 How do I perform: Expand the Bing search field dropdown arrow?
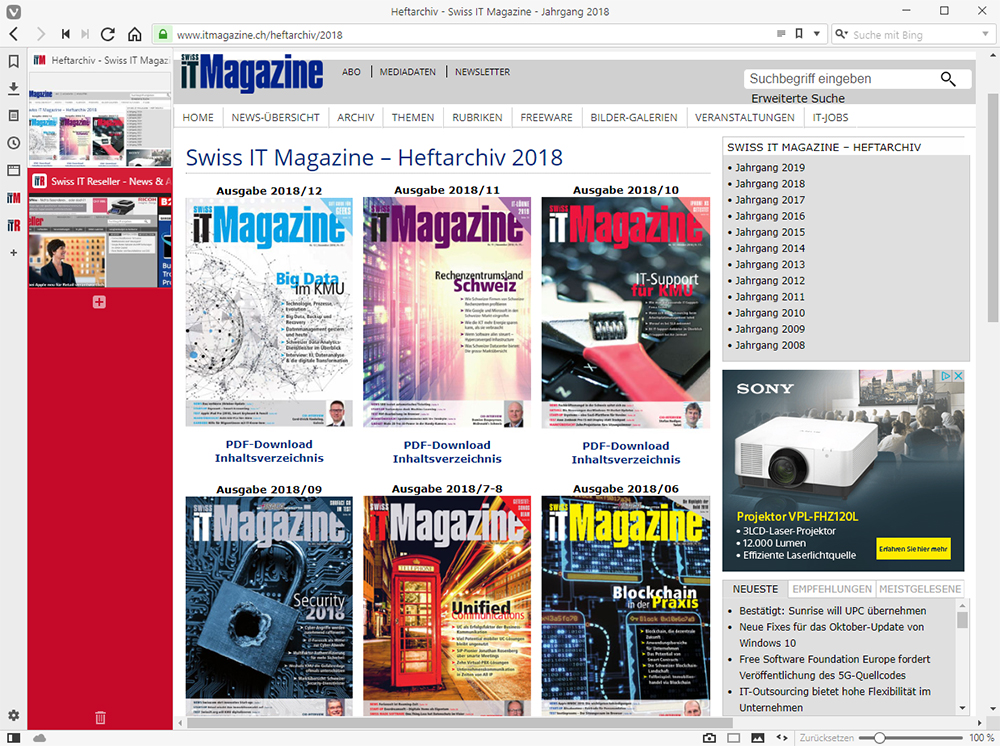[985, 34]
